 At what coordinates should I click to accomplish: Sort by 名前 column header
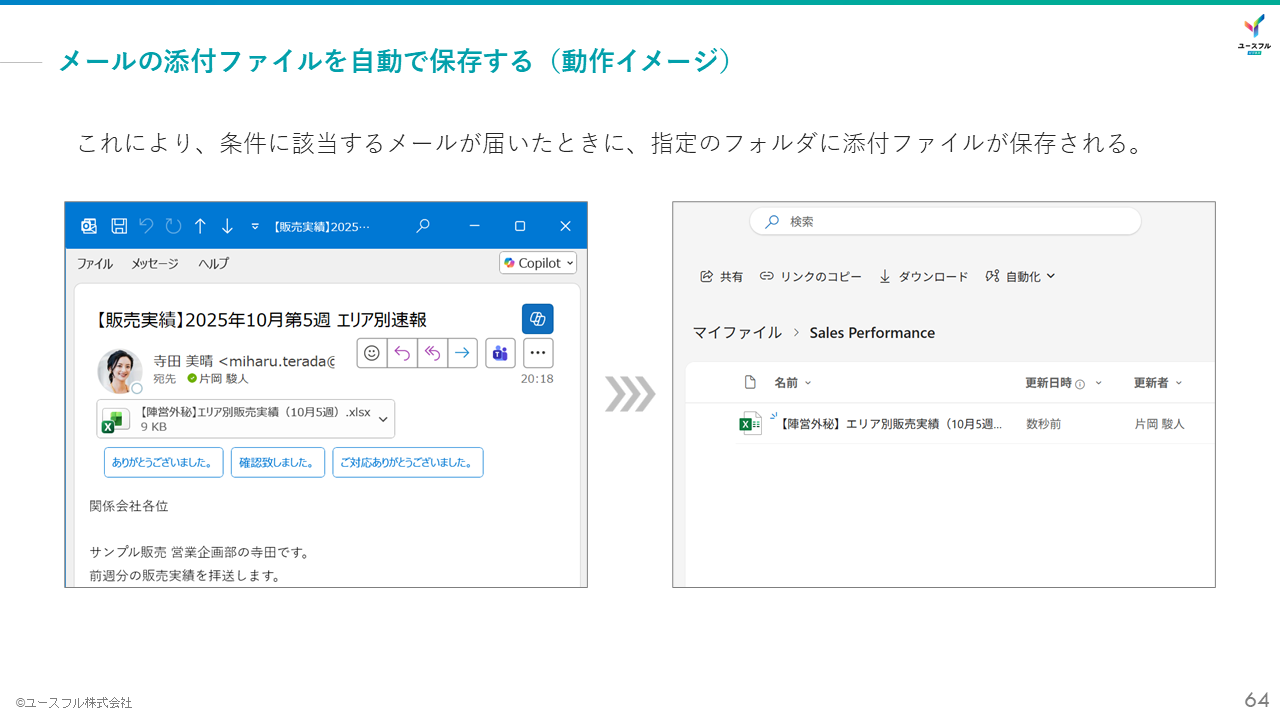click(x=792, y=382)
